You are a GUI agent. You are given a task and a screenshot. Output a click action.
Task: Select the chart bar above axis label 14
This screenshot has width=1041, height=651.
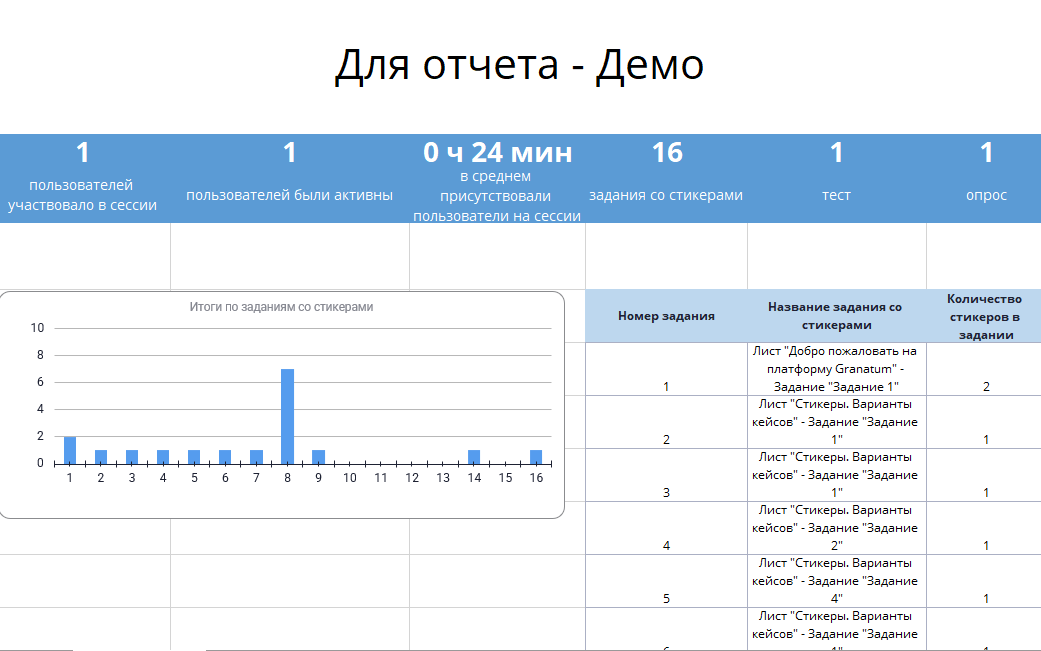(x=474, y=457)
